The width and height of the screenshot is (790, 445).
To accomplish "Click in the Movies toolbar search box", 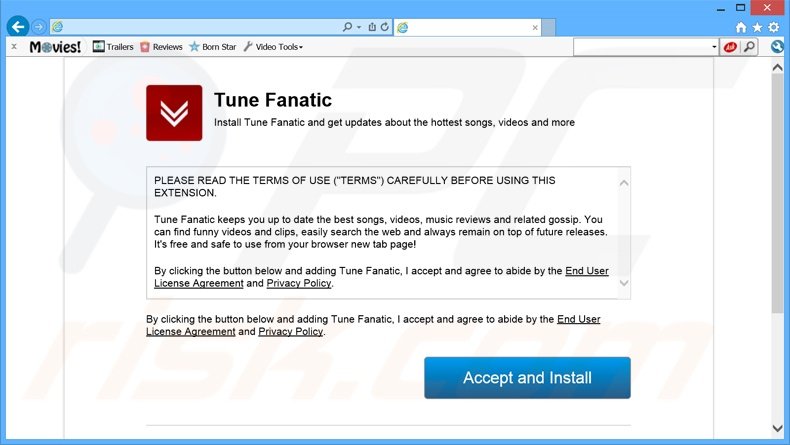I will (642, 47).
